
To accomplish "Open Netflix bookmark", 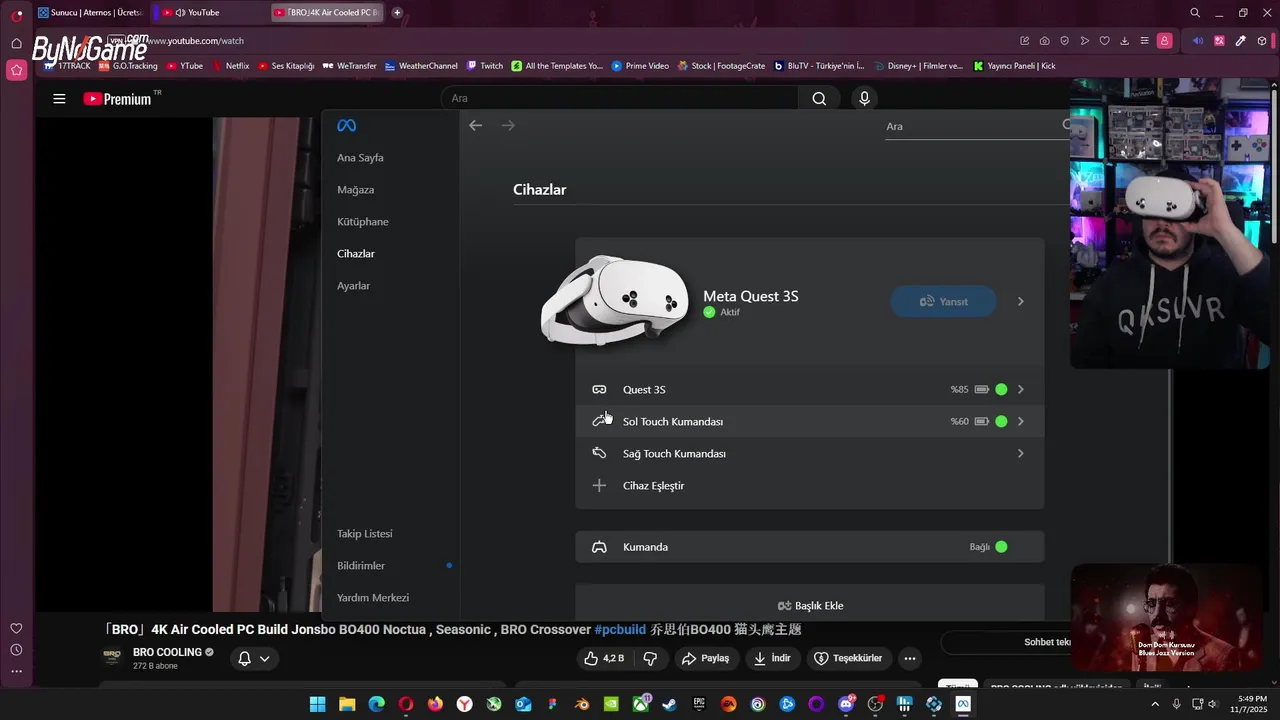I will pyautogui.click(x=231, y=66).
